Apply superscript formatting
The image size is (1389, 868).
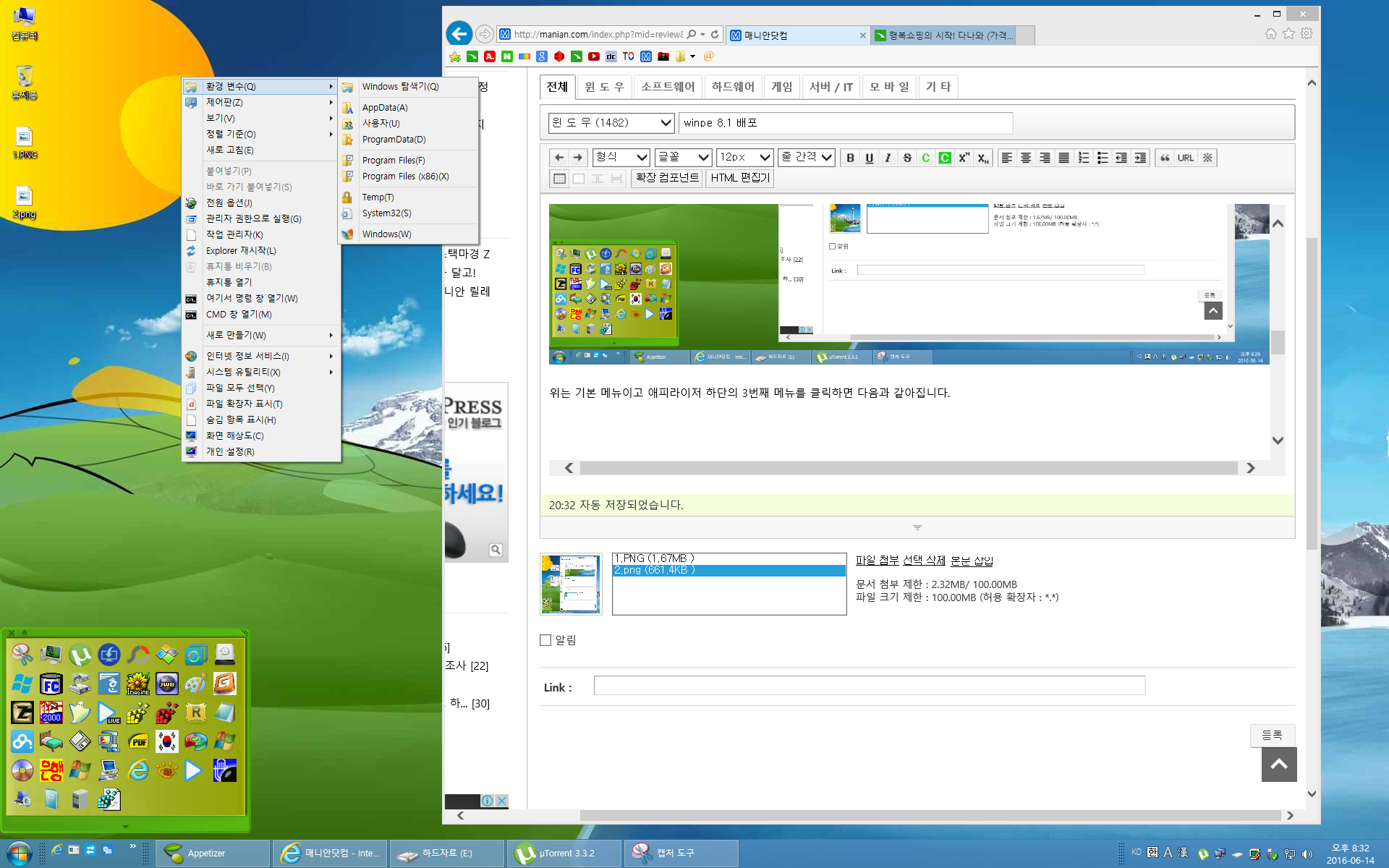click(x=963, y=158)
